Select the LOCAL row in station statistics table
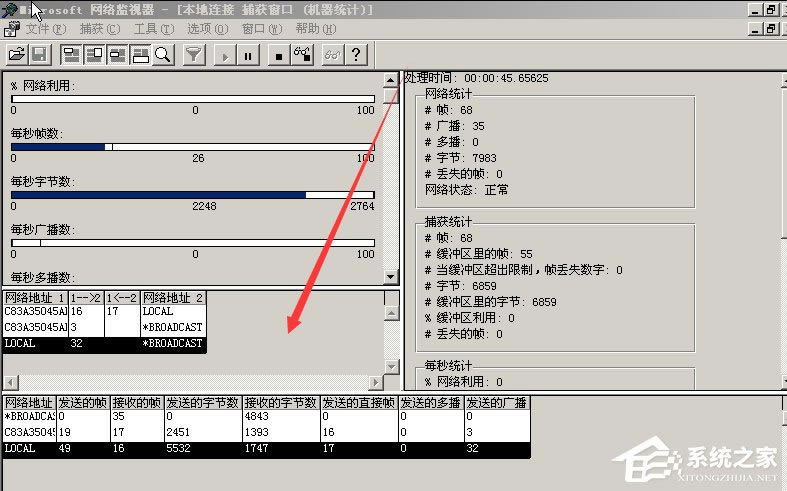This screenshot has width=787, height=491. pyautogui.click(x=267, y=449)
